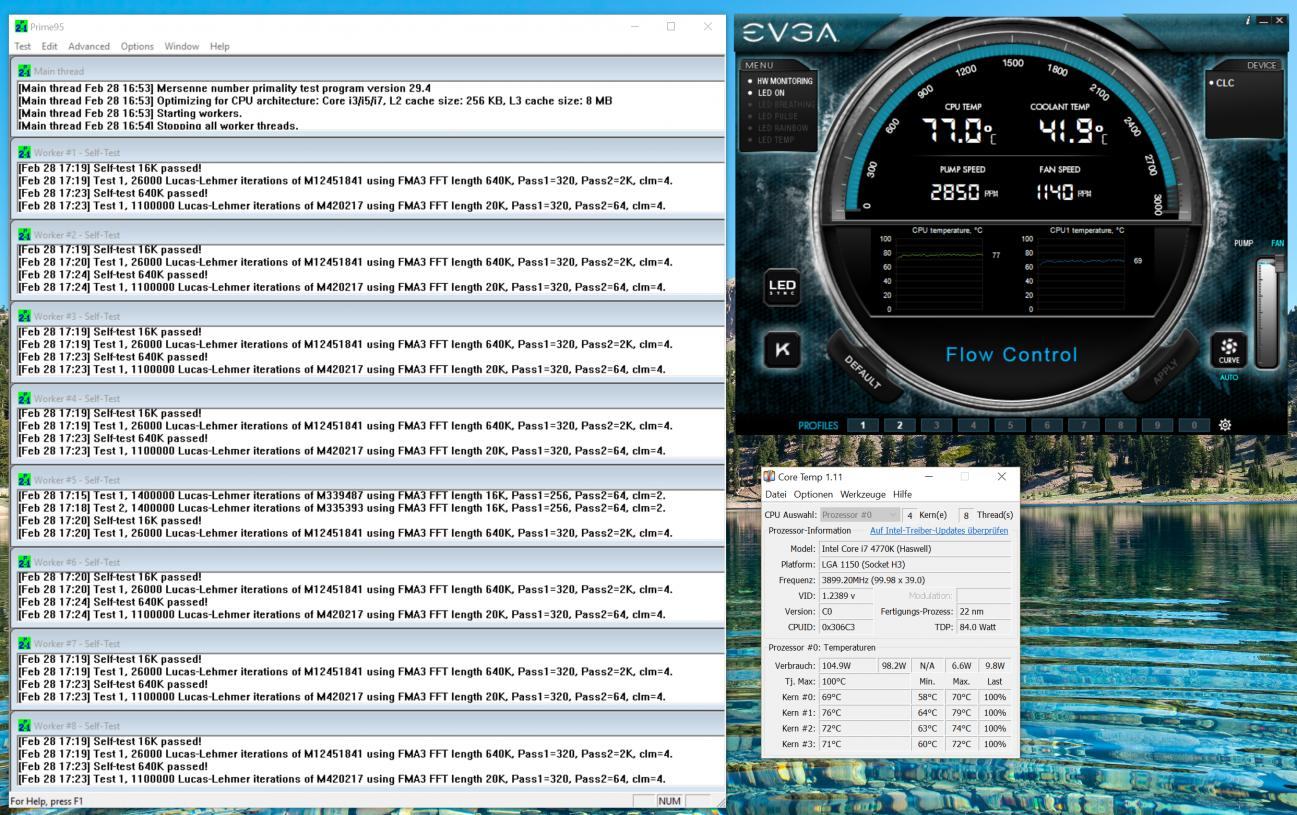Open Prime95 Window menu
1297x815 pixels.
click(182, 46)
